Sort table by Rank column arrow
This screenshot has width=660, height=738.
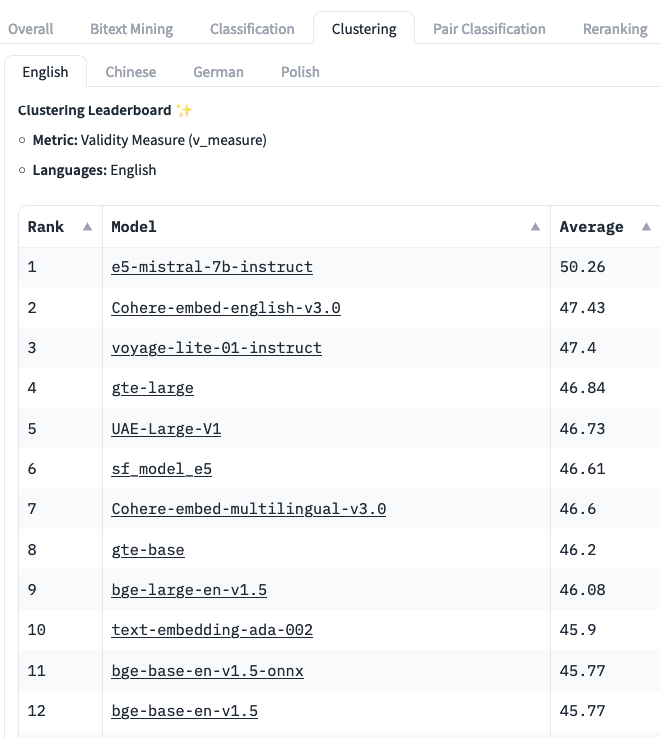(x=87, y=227)
